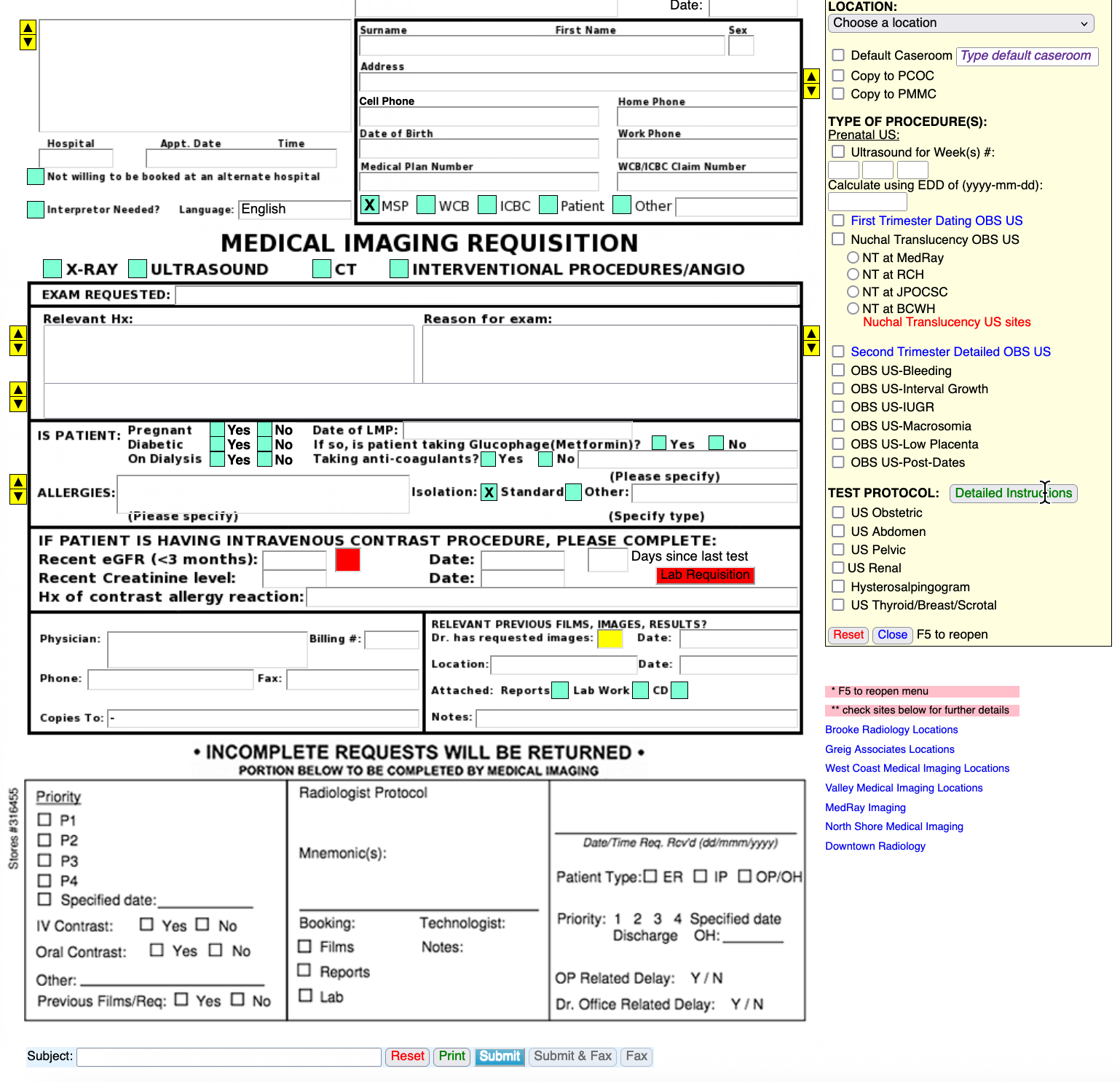Click the Submit & Fax button
The image size is (1120, 1082).
click(573, 1057)
